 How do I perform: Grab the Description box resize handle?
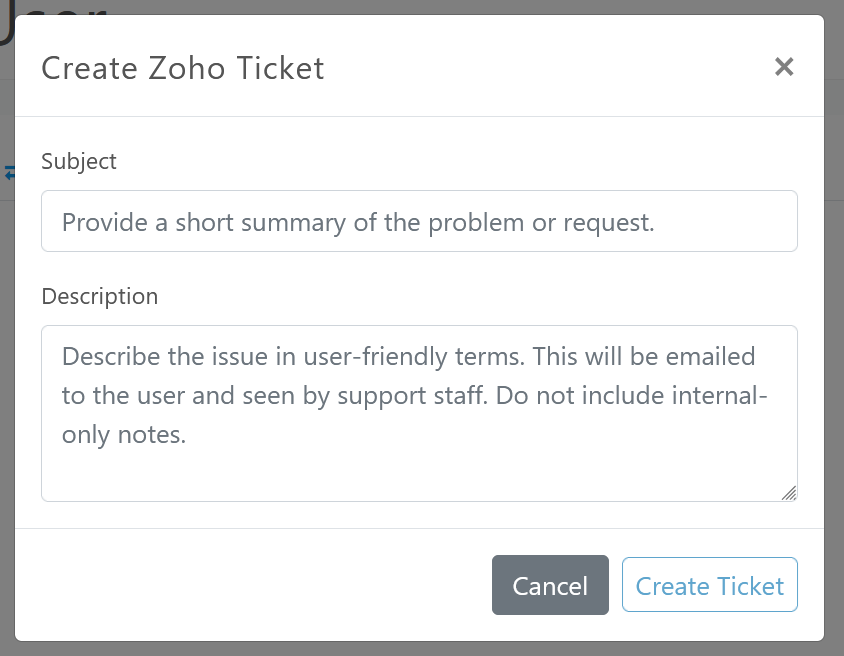pyautogui.click(x=789, y=492)
